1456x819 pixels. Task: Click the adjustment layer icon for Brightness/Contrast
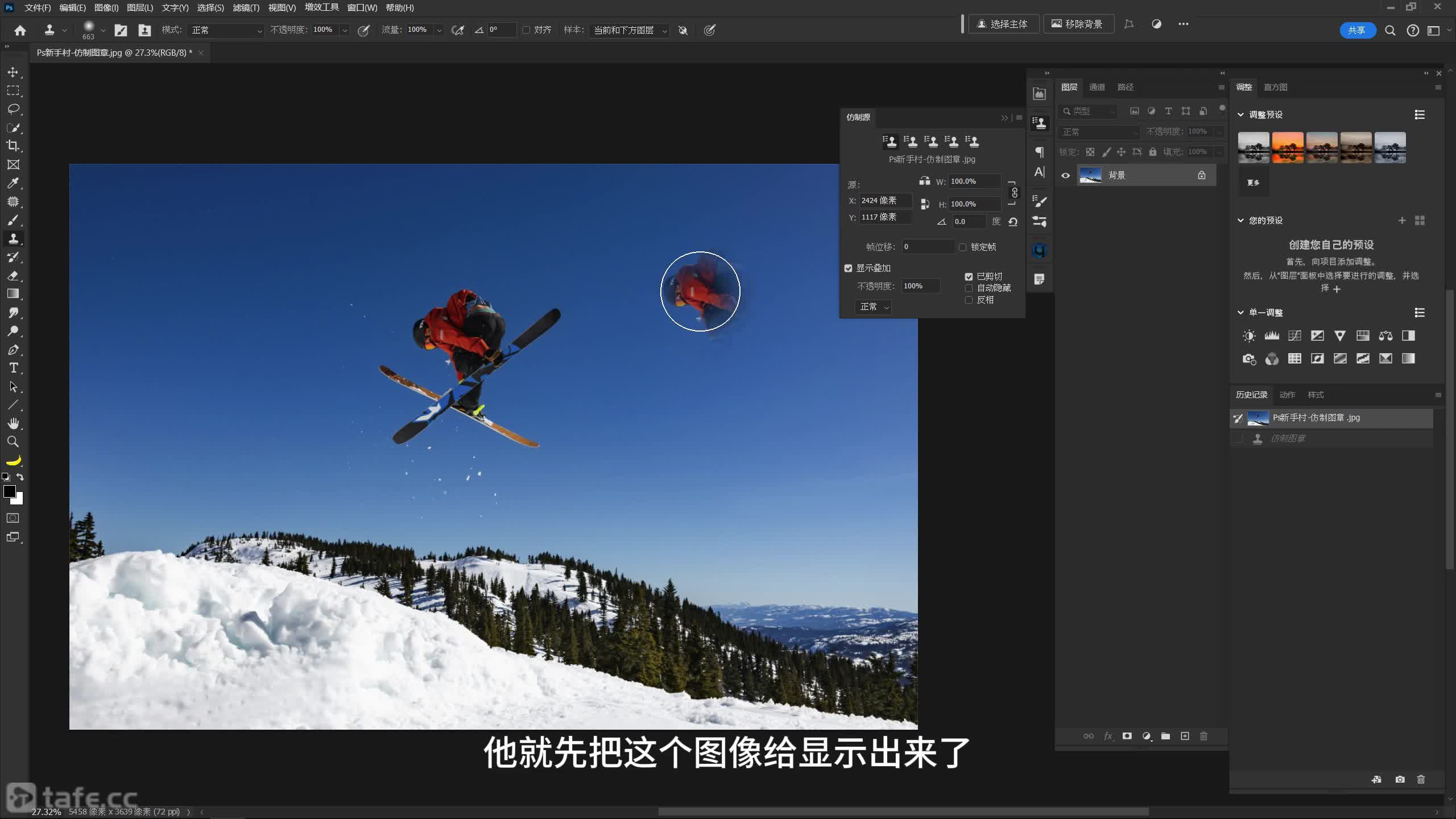(1249, 336)
